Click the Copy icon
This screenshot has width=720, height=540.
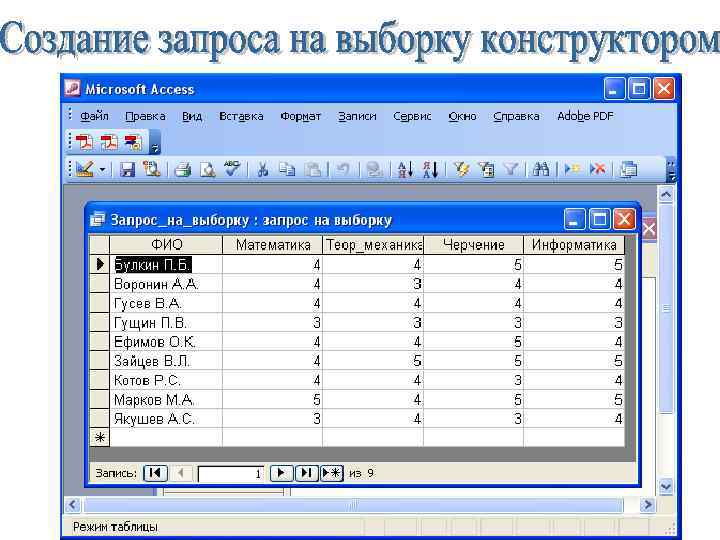pos(287,169)
